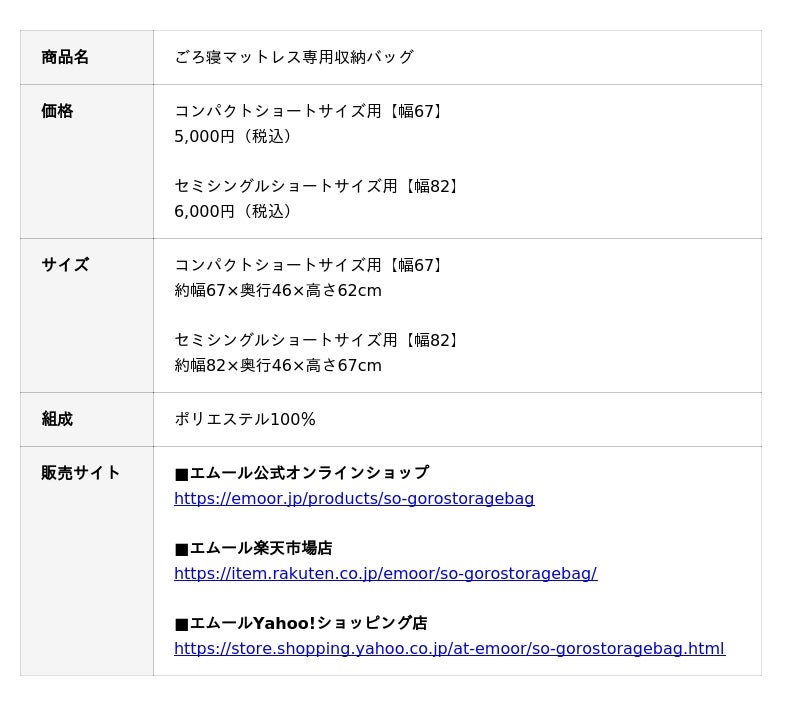Click the 商品名 row header
Viewport: 800px width, 706px height.
(65, 57)
